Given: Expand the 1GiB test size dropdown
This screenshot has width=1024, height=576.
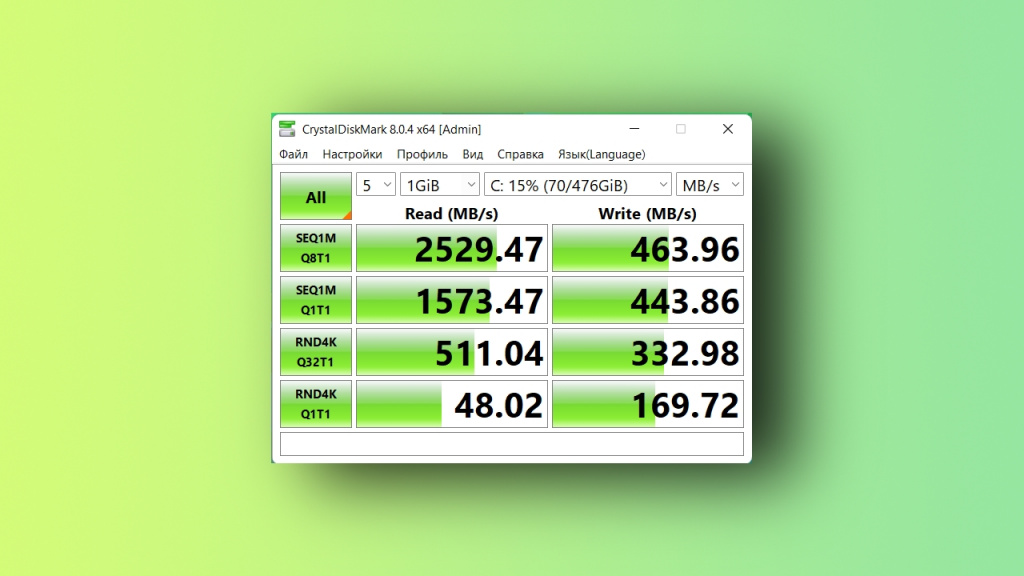Looking at the screenshot, I should (x=440, y=185).
